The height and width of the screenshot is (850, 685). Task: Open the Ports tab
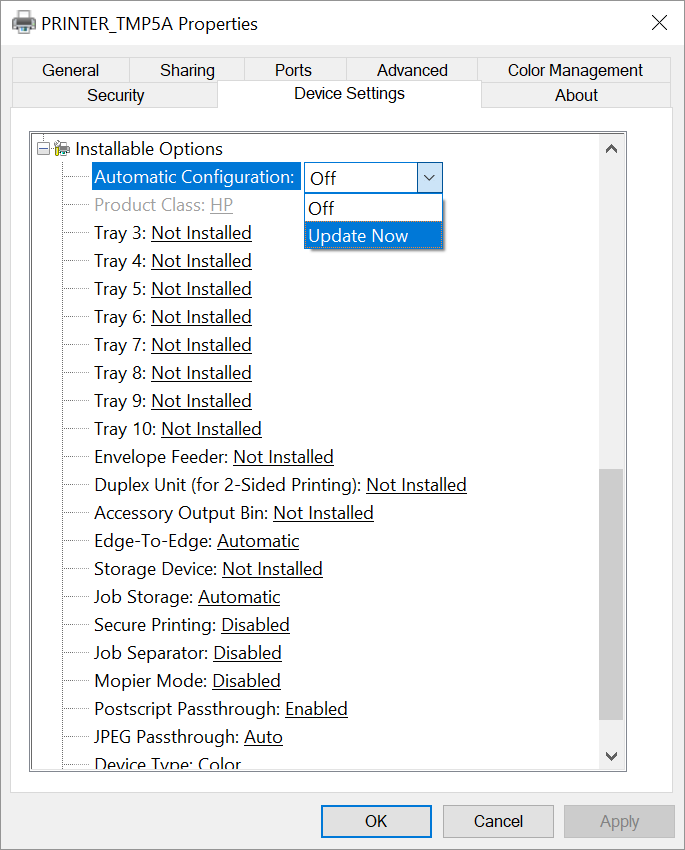(x=293, y=70)
